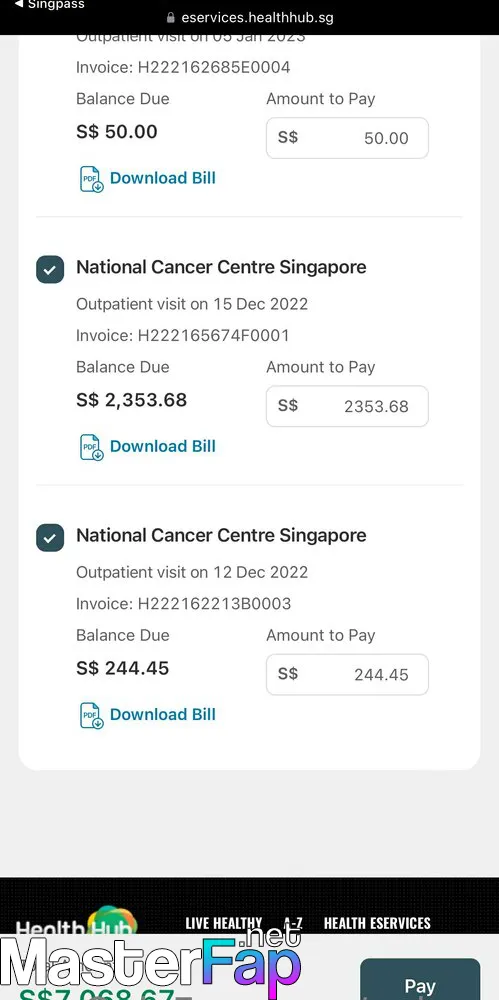The height and width of the screenshot is (1000, 499).
Task: Click PDF icon for the S$ 50.00 bill
Action: [x=91, y=179]
